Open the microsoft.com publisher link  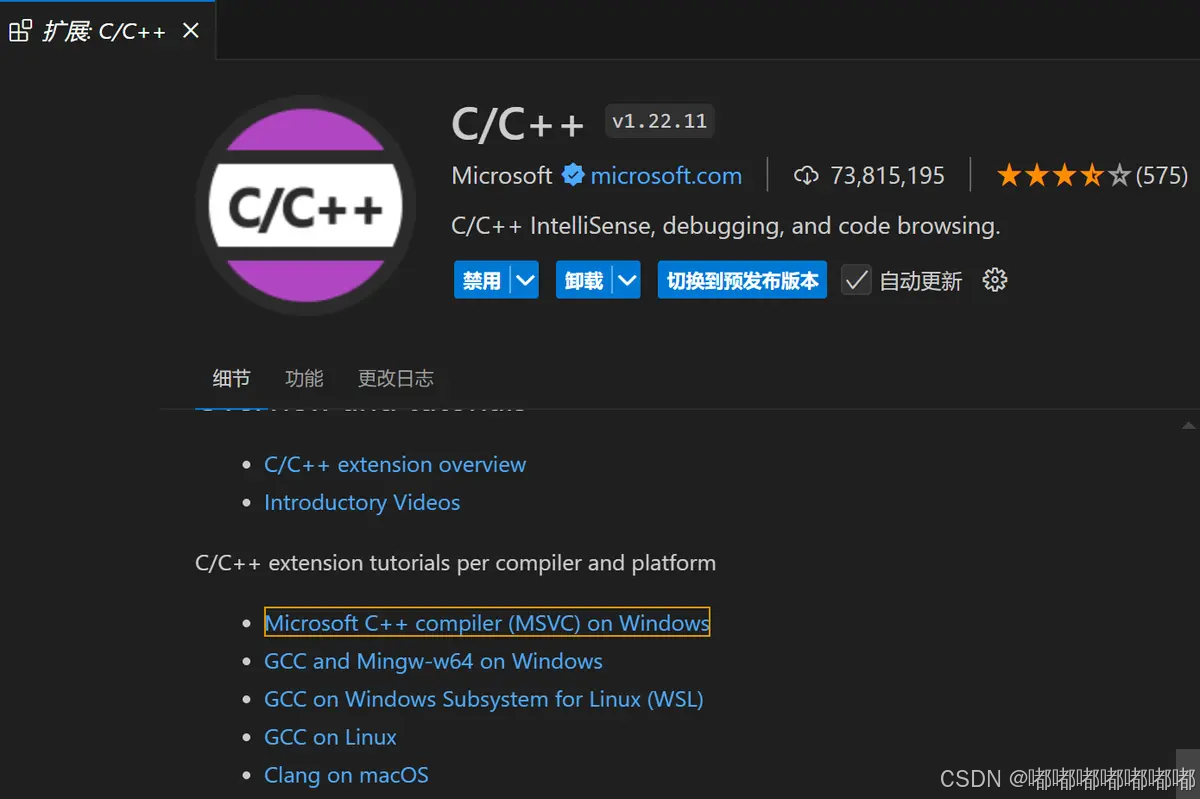click(666, 176)
